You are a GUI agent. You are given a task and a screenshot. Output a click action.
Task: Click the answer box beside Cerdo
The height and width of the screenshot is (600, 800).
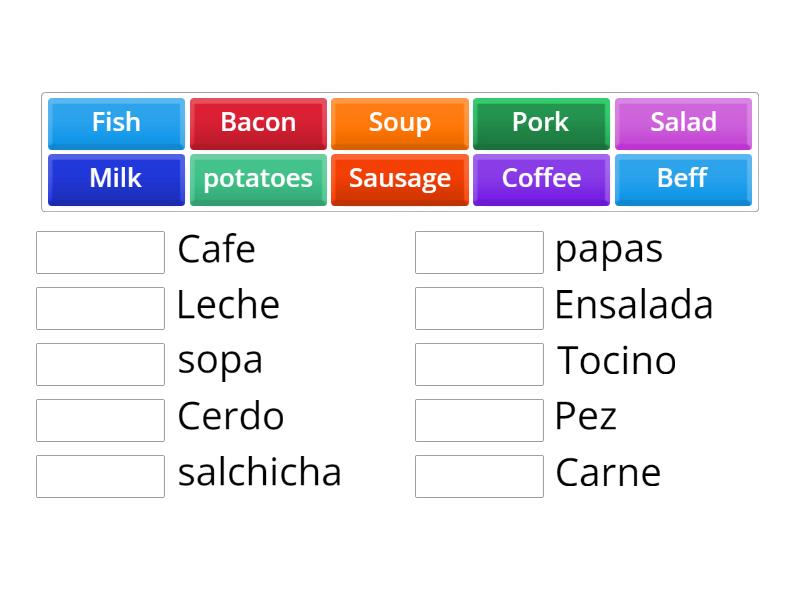[x=100, y=420]
